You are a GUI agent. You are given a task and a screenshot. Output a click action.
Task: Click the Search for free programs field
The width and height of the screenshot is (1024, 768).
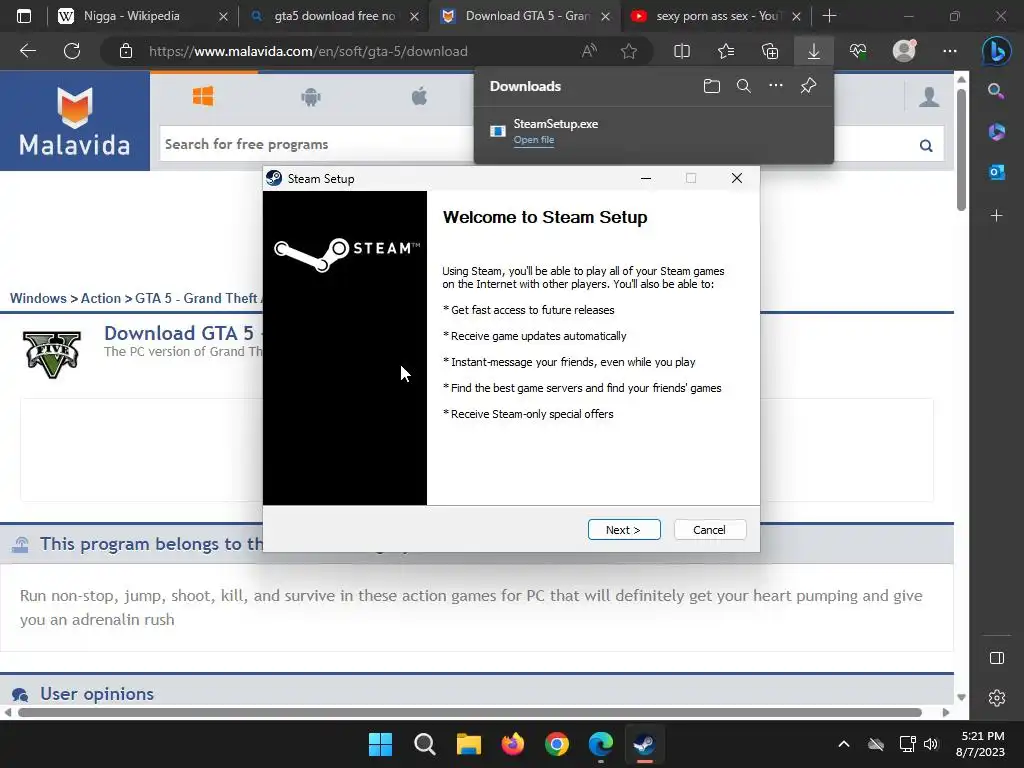[317, 144]
